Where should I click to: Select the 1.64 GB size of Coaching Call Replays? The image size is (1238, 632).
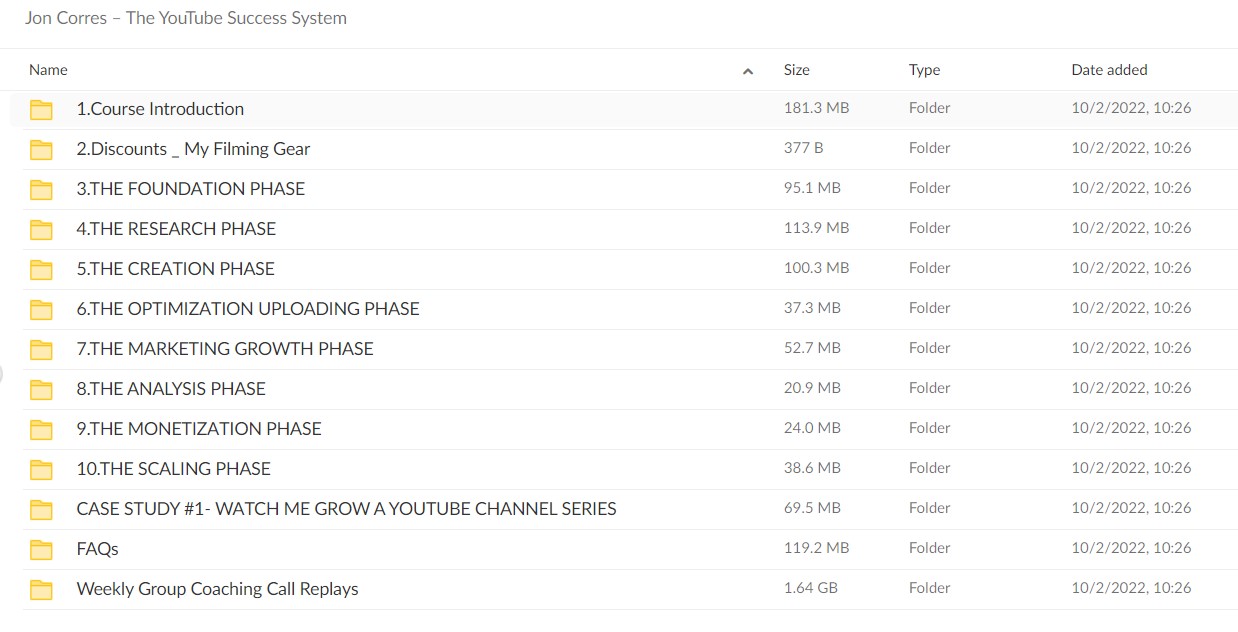[810, 588]
